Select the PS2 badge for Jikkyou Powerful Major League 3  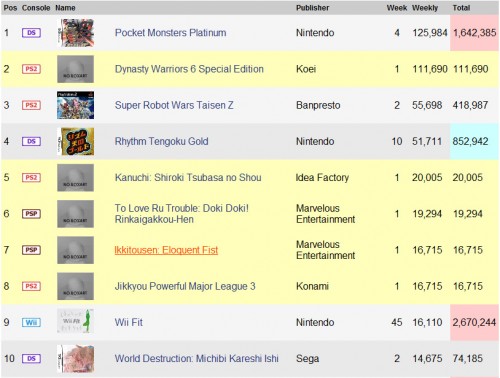(x=31, y=286)
